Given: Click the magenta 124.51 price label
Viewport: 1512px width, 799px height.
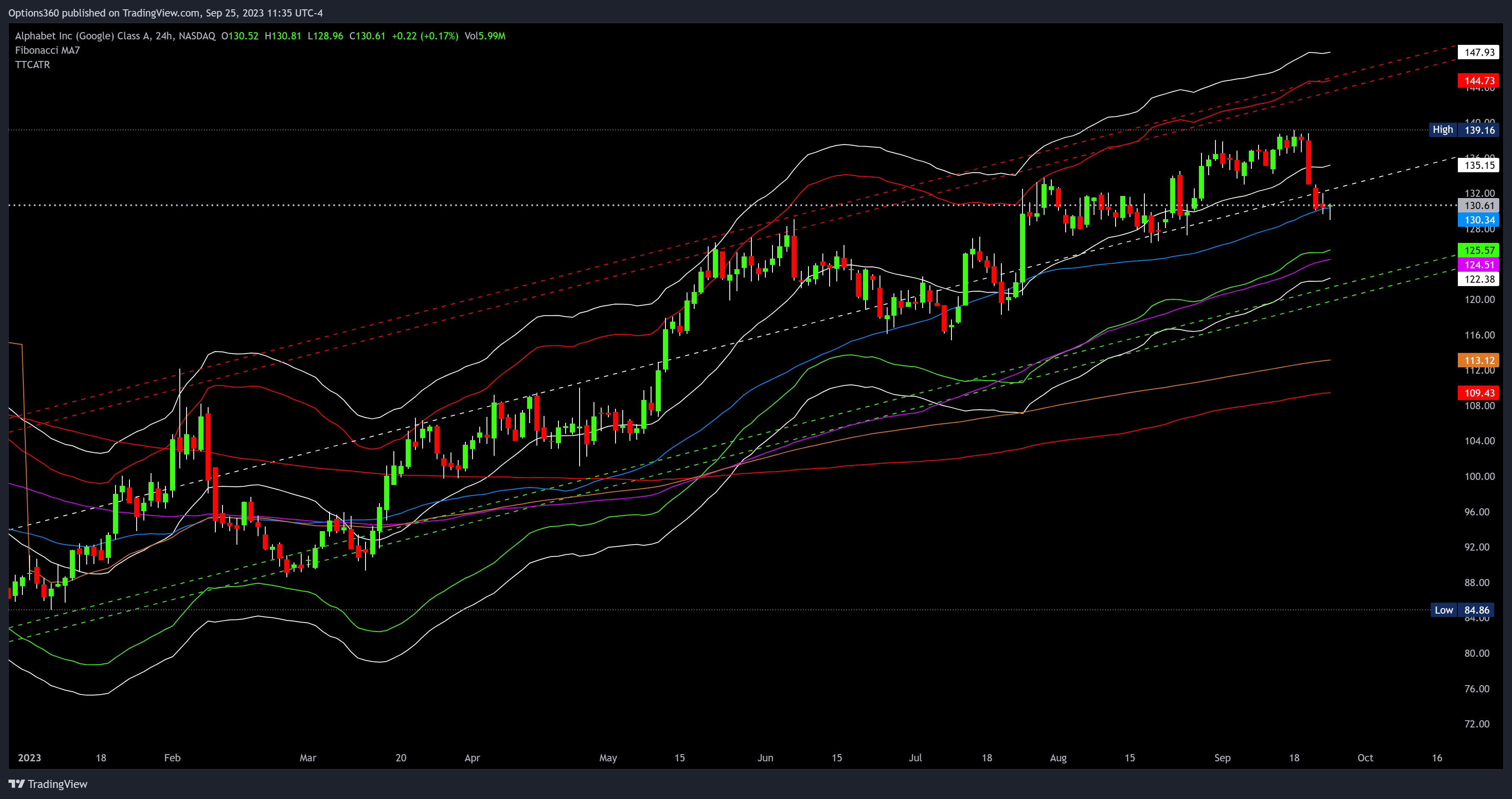Looking at the screenshot, I should point(1479,265).
